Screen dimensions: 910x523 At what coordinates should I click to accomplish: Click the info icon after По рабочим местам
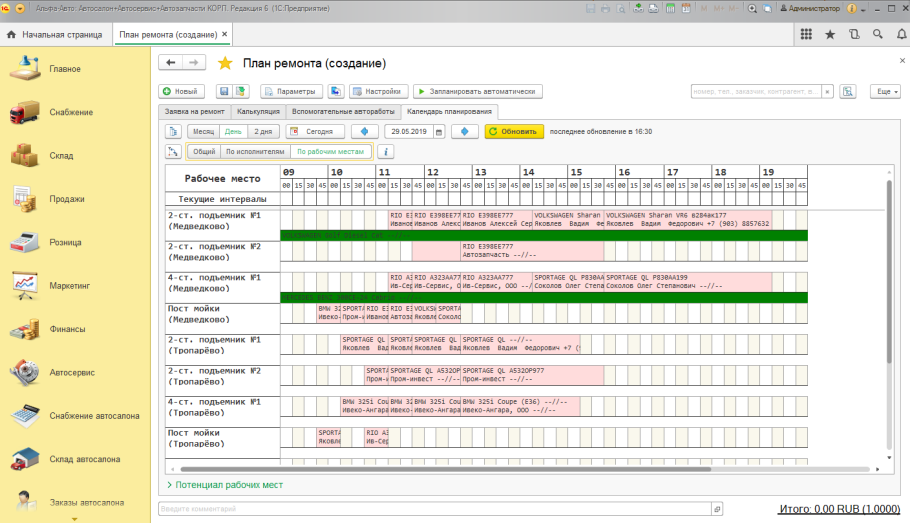[384, 152]
